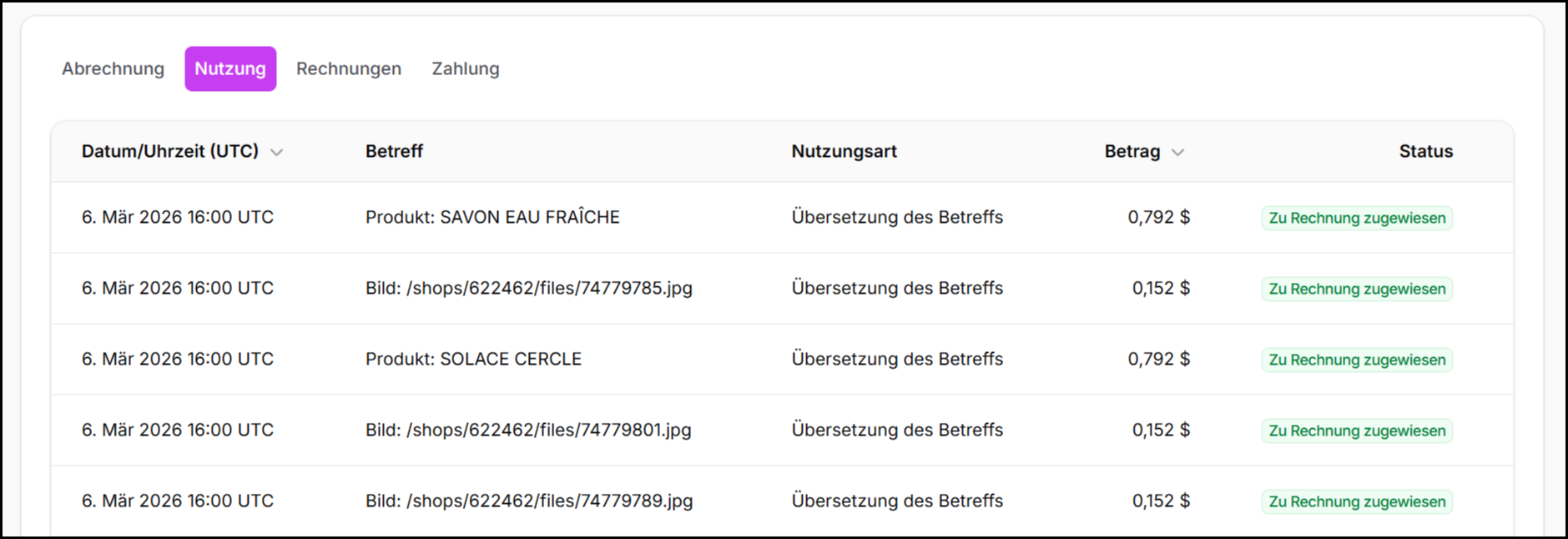Go to the Zahlung tab
This screenshot has height=539, width=1568.
466,68
